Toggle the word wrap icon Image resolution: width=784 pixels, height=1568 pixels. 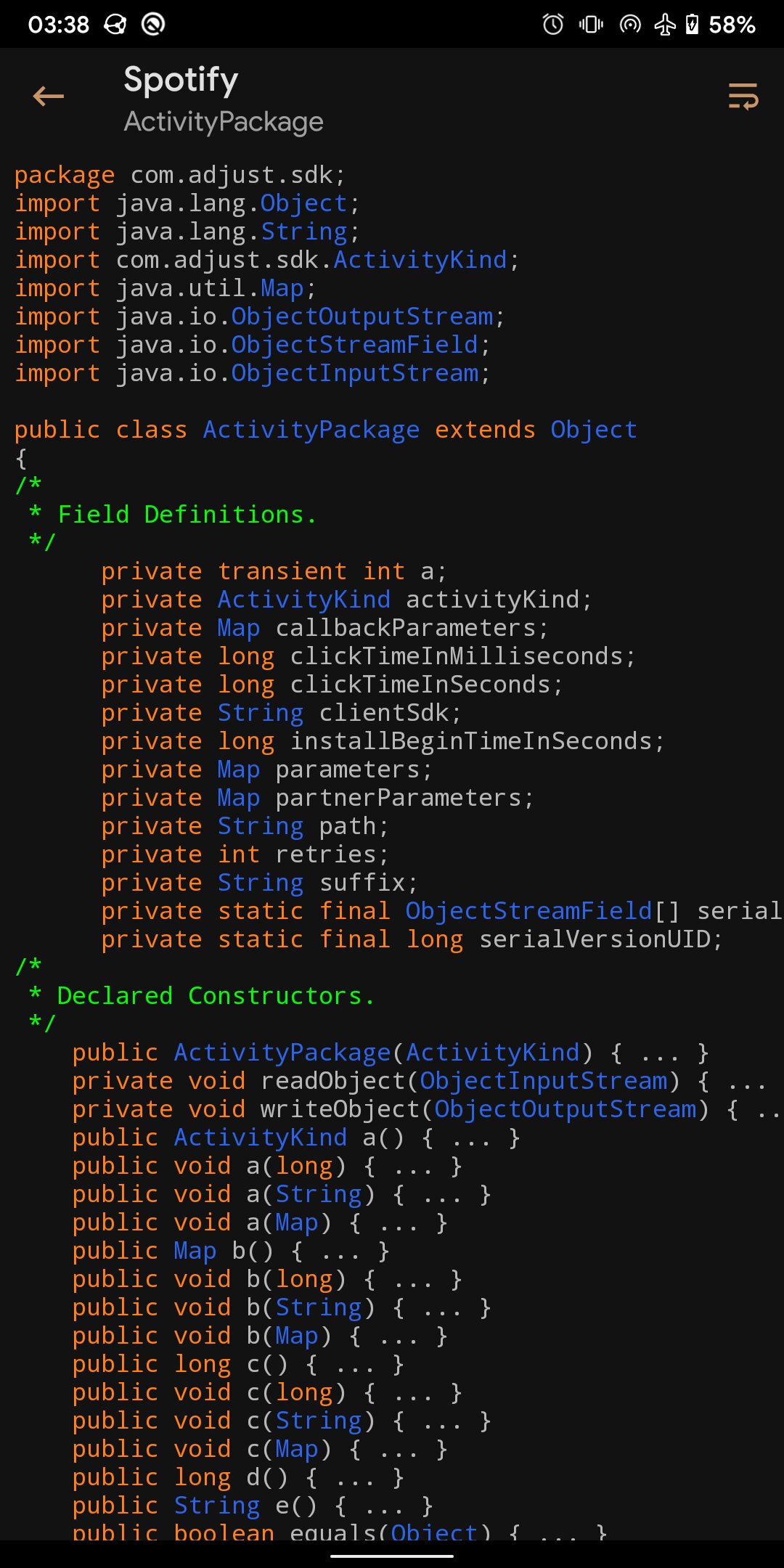pyautogui.click(x=743, y=96)
